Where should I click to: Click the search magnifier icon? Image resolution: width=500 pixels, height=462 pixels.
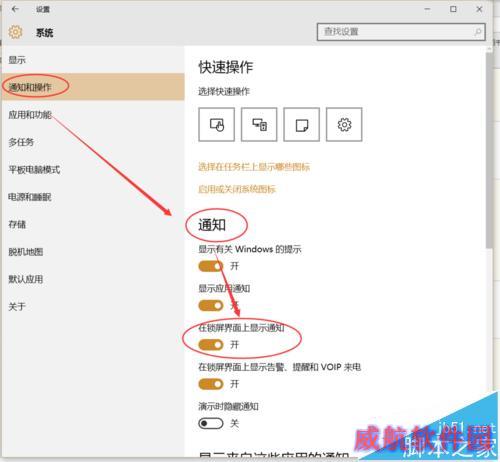click(478, 32)
